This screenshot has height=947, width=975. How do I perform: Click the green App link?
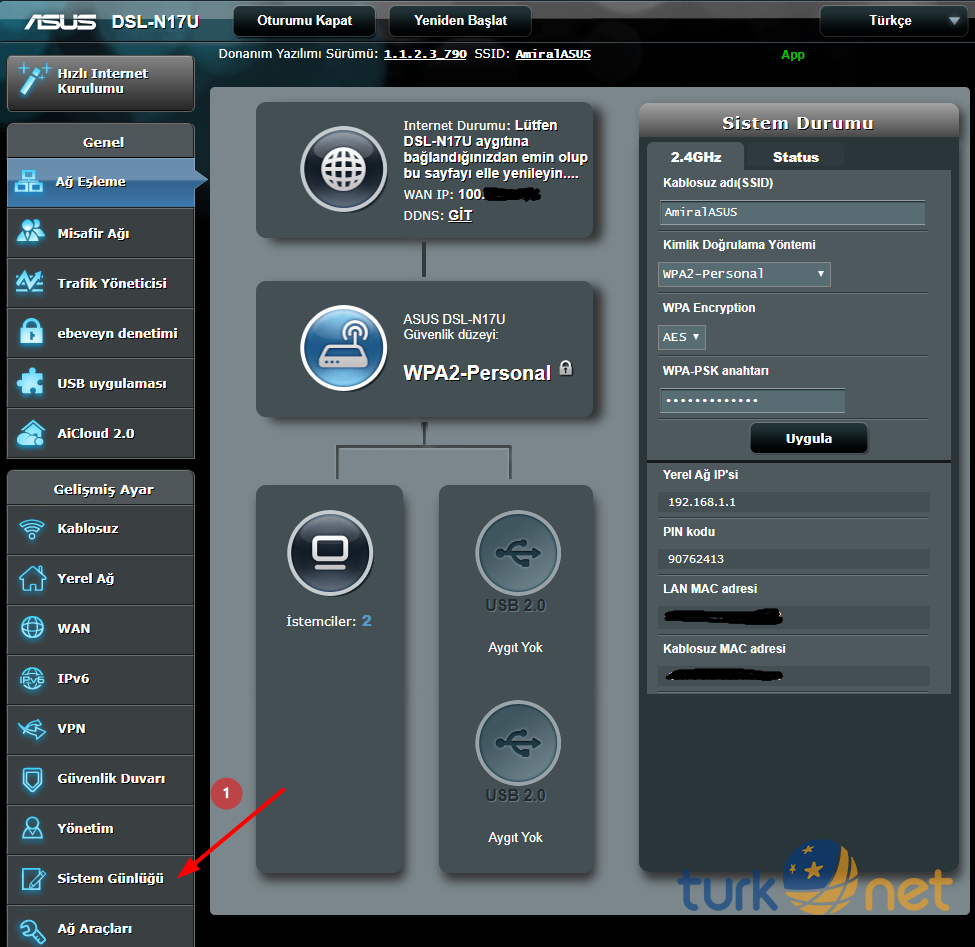coord(793,55)
